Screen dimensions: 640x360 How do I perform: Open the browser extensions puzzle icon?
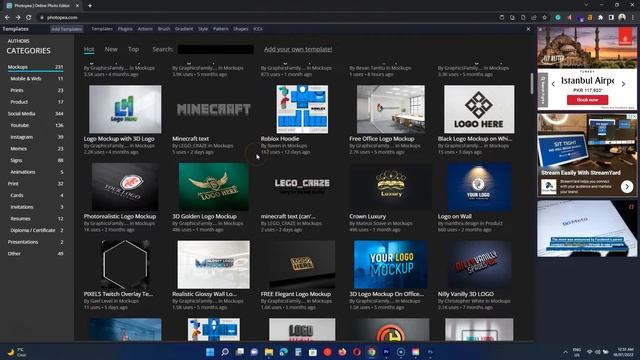(x=600, y=18)
